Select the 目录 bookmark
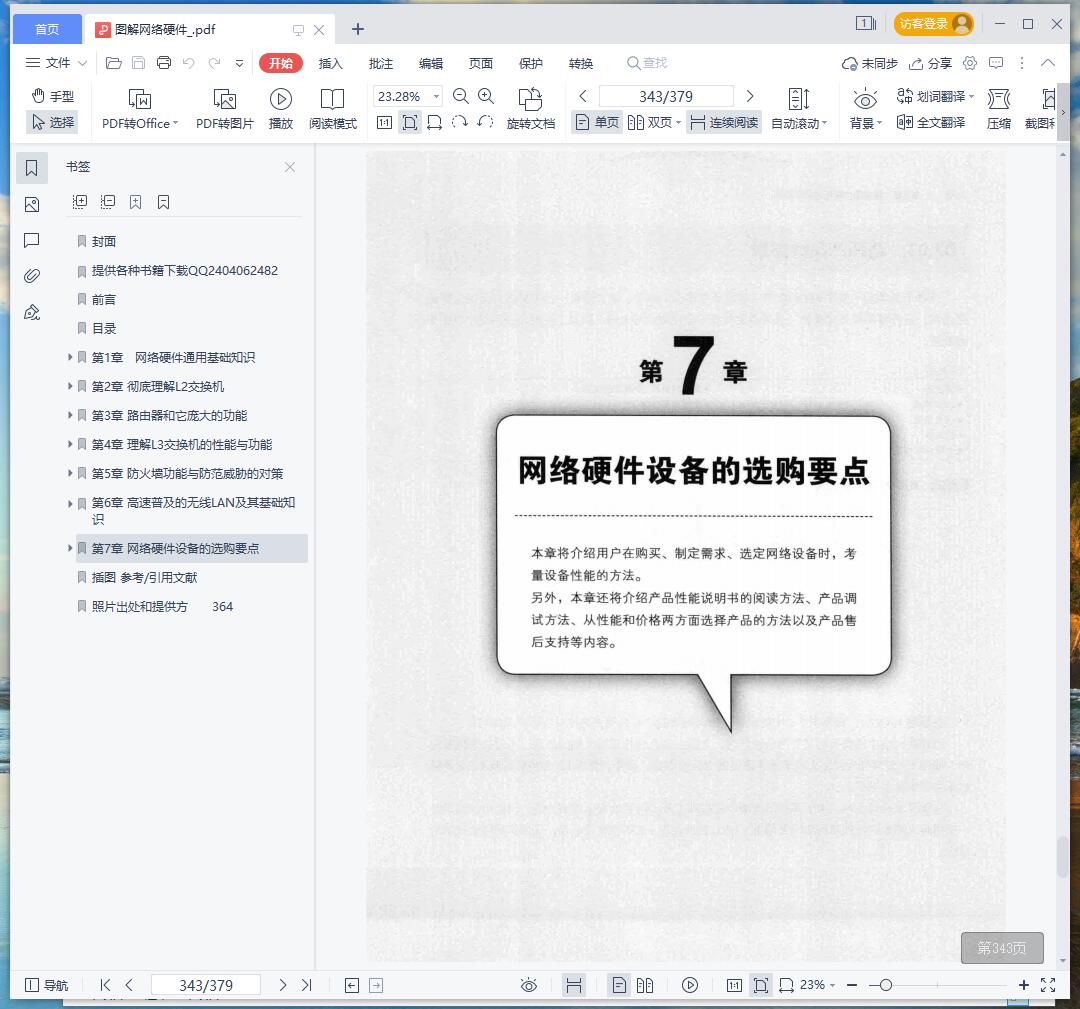Image resolution: width=1080 pixels, height=1009 pixels. [104, 329]
